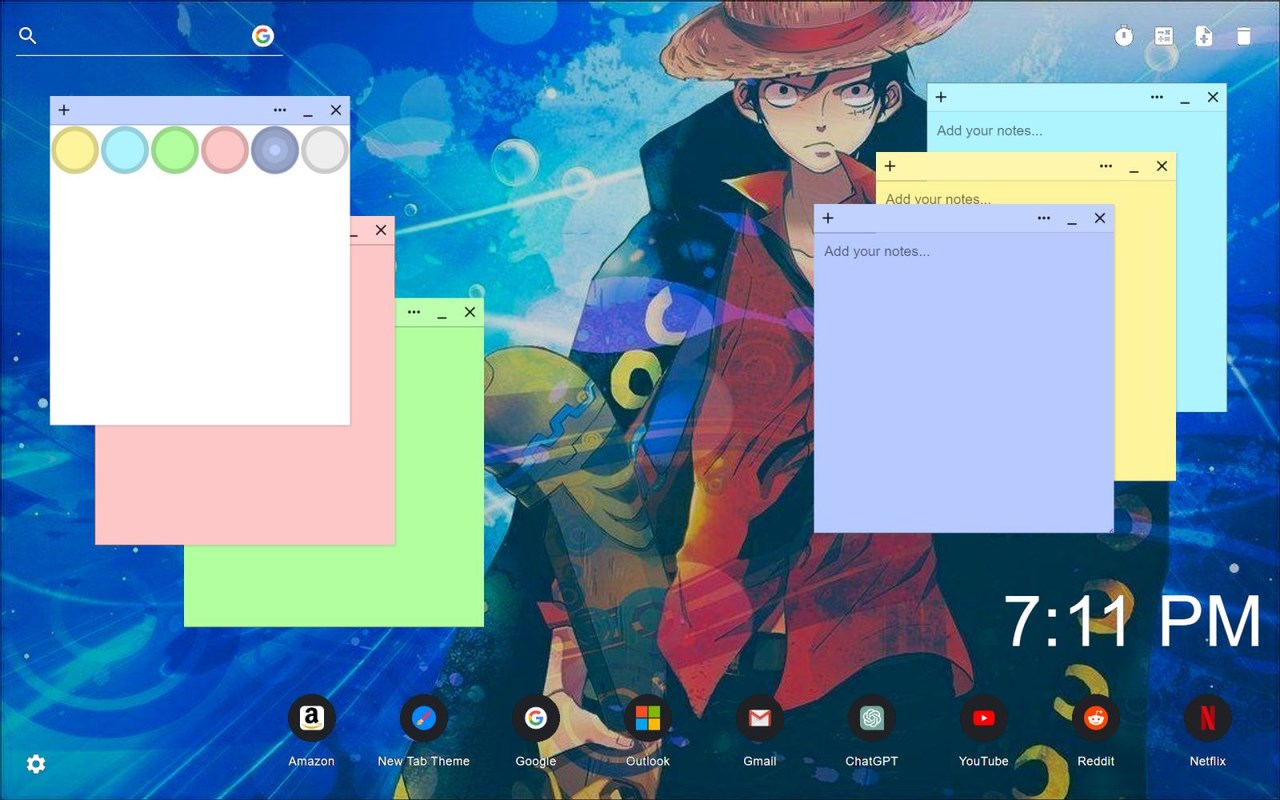This screenshot has height=800, width=1280.
Task: Click the plus icon on yellow note
Action: 890,166
